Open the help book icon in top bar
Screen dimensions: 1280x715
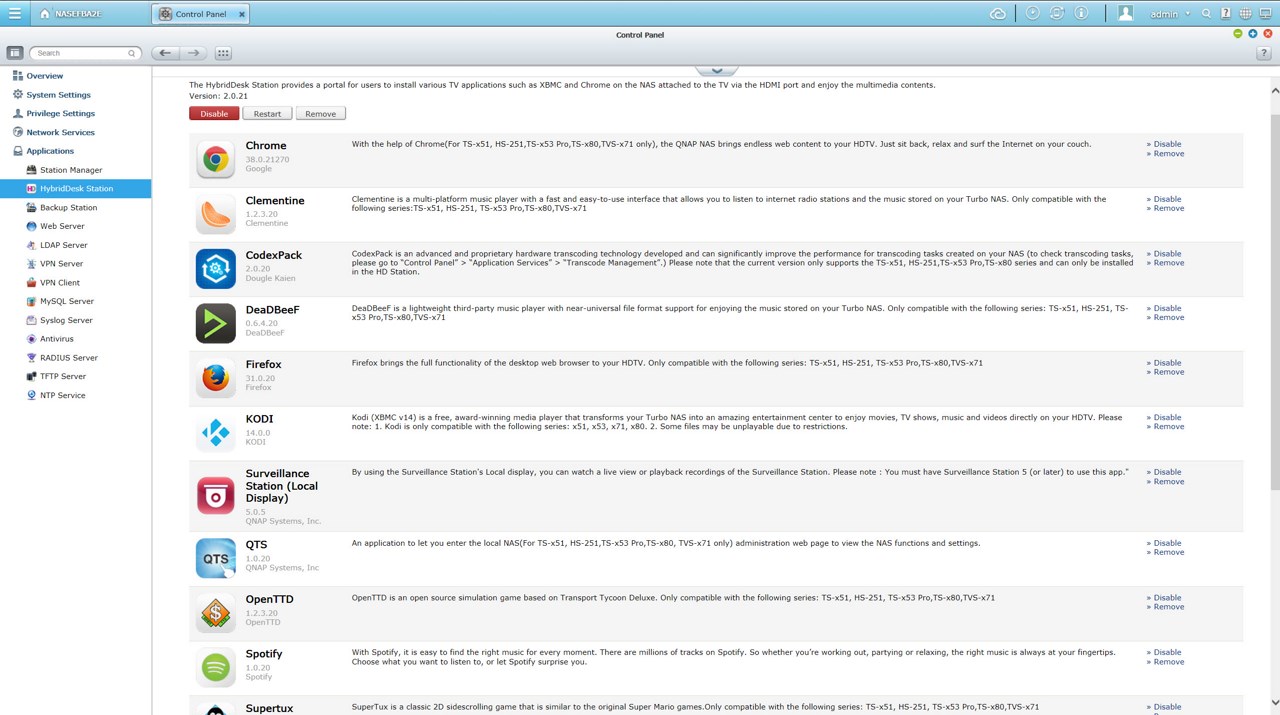[1225, 13]
